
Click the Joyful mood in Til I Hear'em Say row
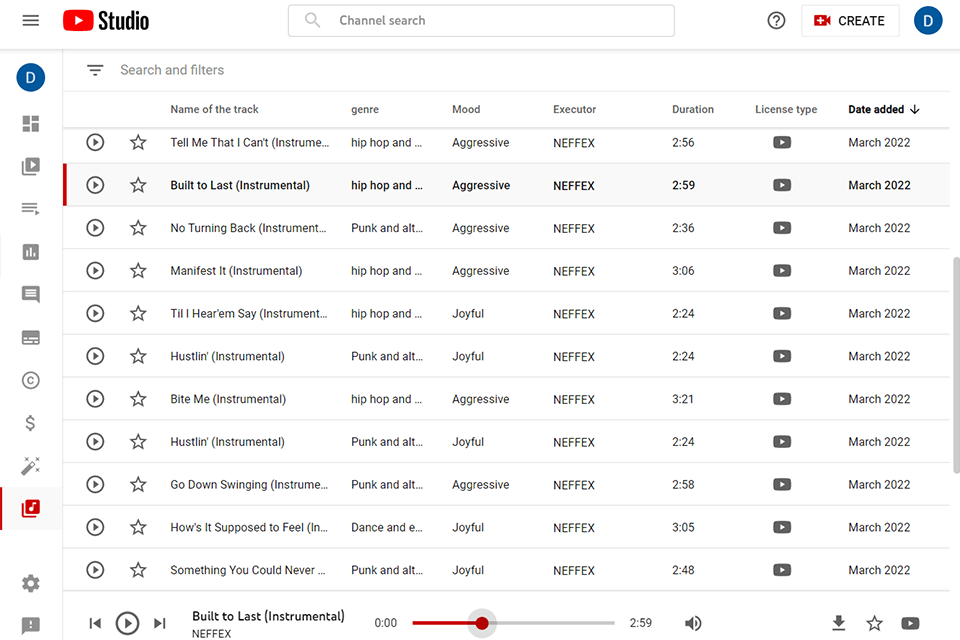468,314
